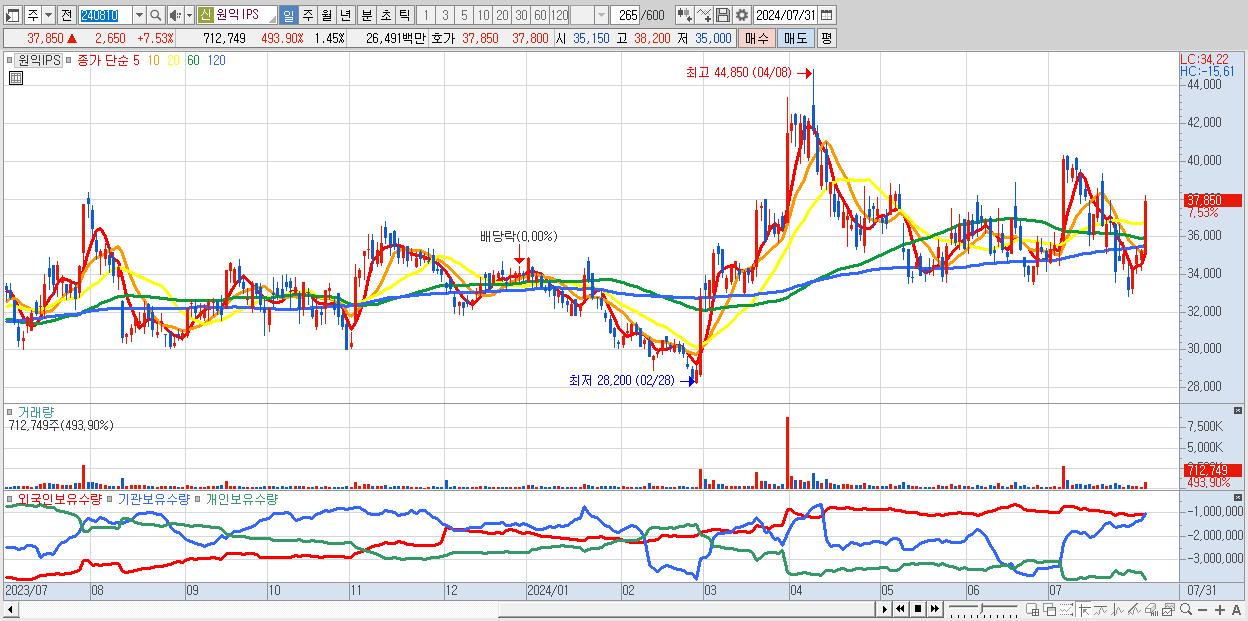Viewport: 1248px width, 621px height.
Task: Select the 60 interval button
Action: [540, 15]
